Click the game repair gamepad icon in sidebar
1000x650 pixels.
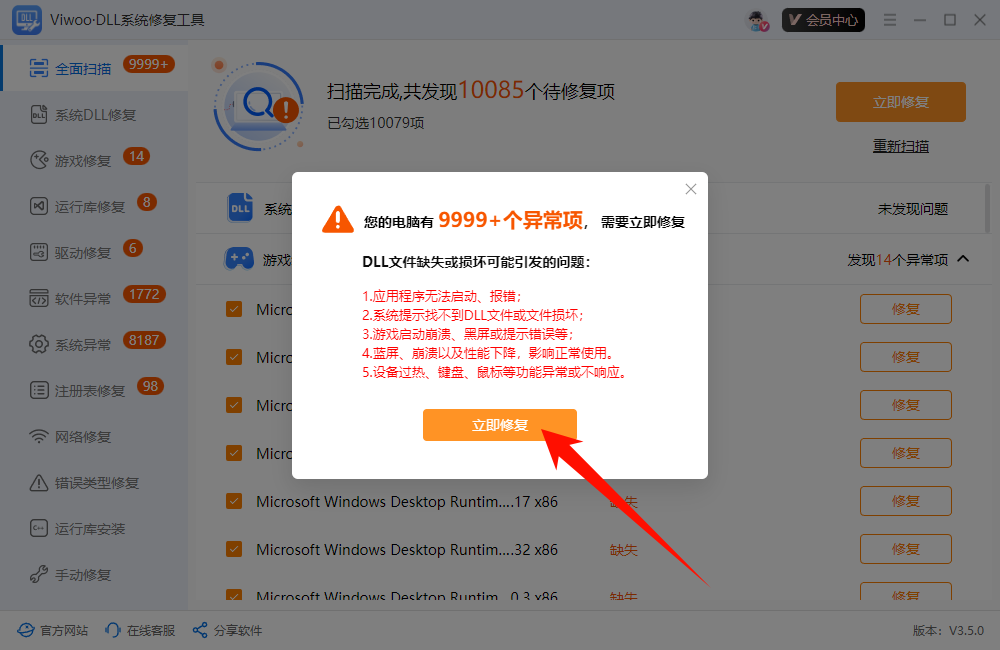click(39, 161)
